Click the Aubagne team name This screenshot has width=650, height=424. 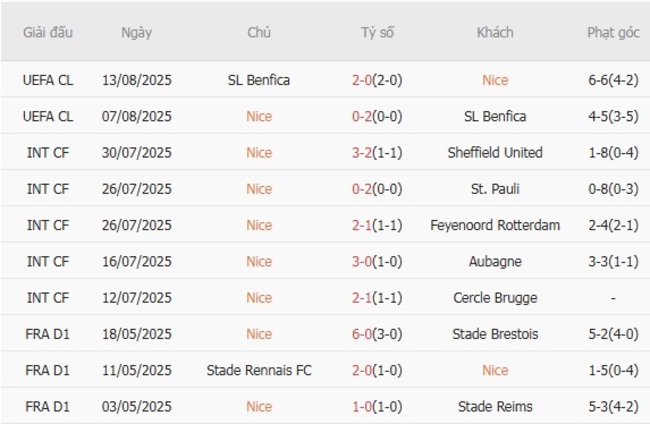(495, 261)
